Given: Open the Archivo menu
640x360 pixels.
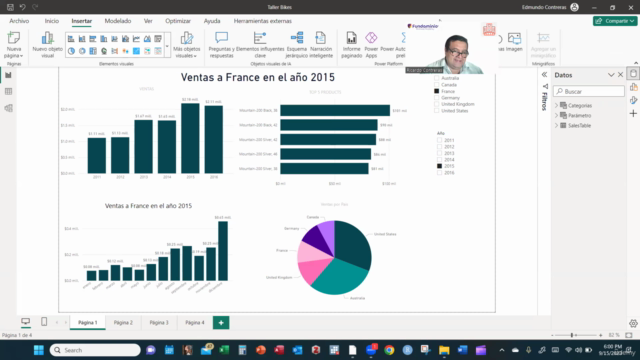Looking at the screenshot, I should point(19,21).
